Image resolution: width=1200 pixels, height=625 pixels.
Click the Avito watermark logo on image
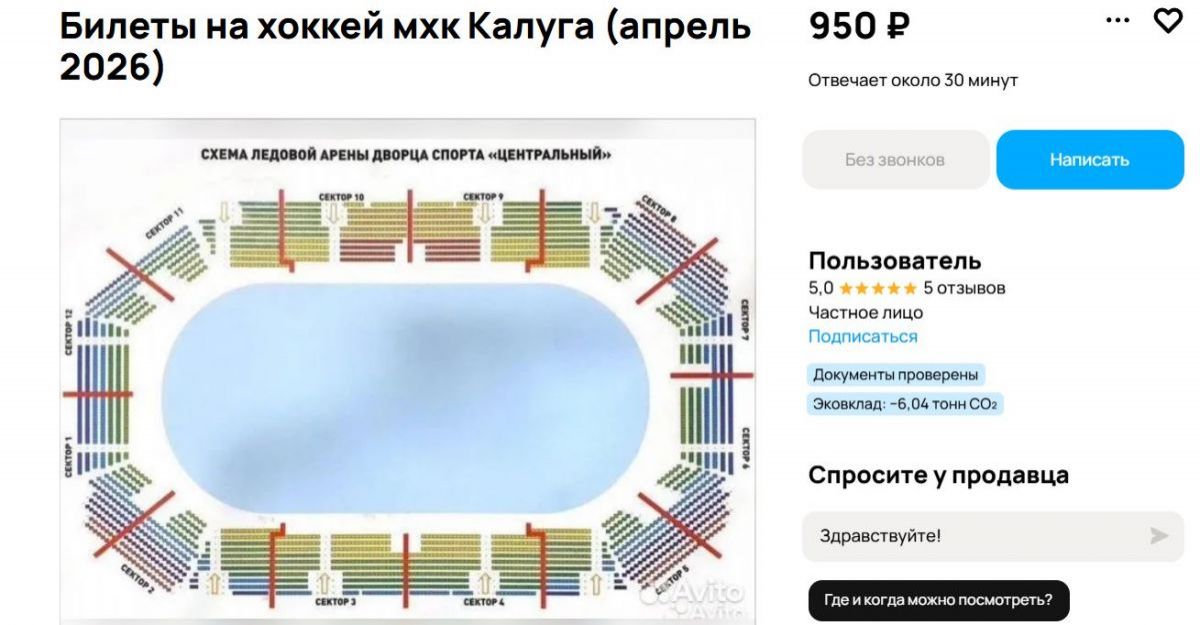pyautogui.click(x=694, y=596)
